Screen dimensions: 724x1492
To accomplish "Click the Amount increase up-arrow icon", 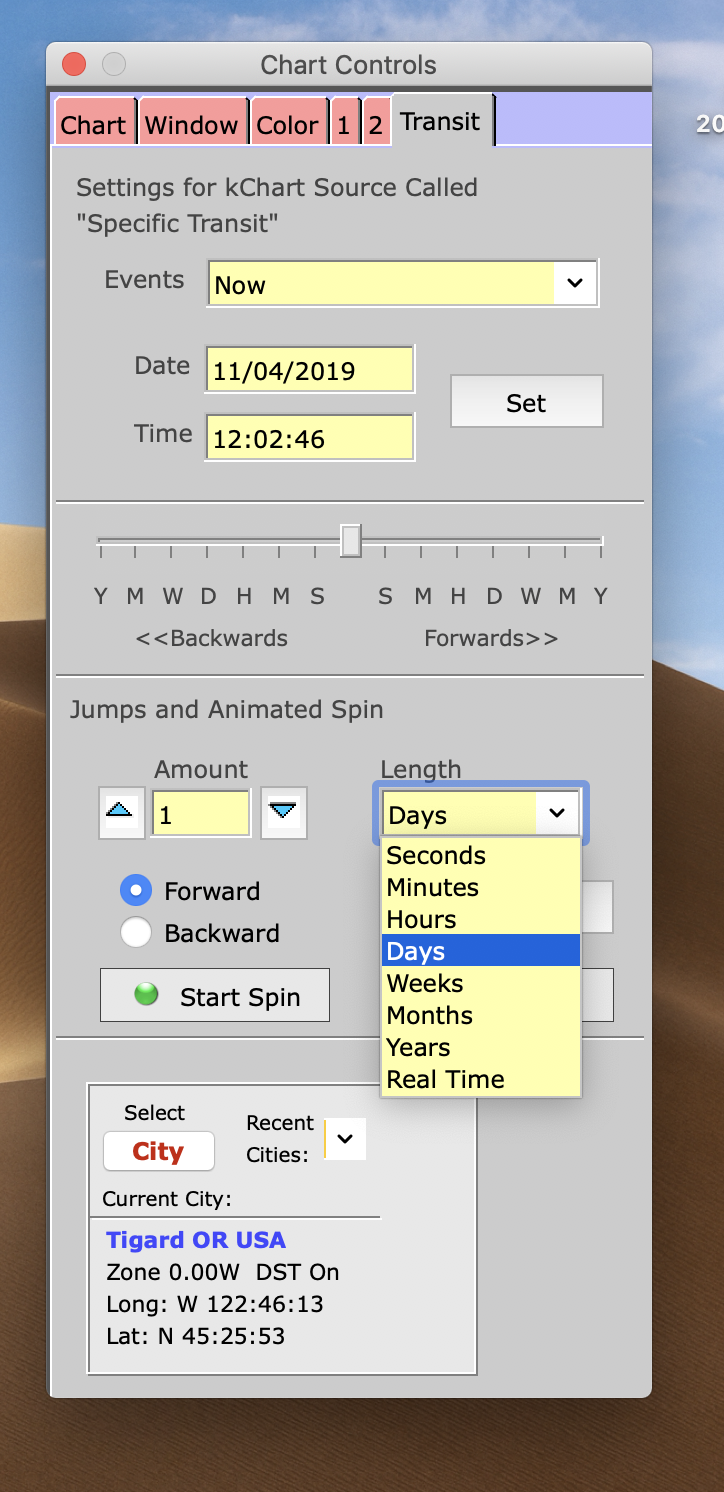I will [x=119, y=813].
